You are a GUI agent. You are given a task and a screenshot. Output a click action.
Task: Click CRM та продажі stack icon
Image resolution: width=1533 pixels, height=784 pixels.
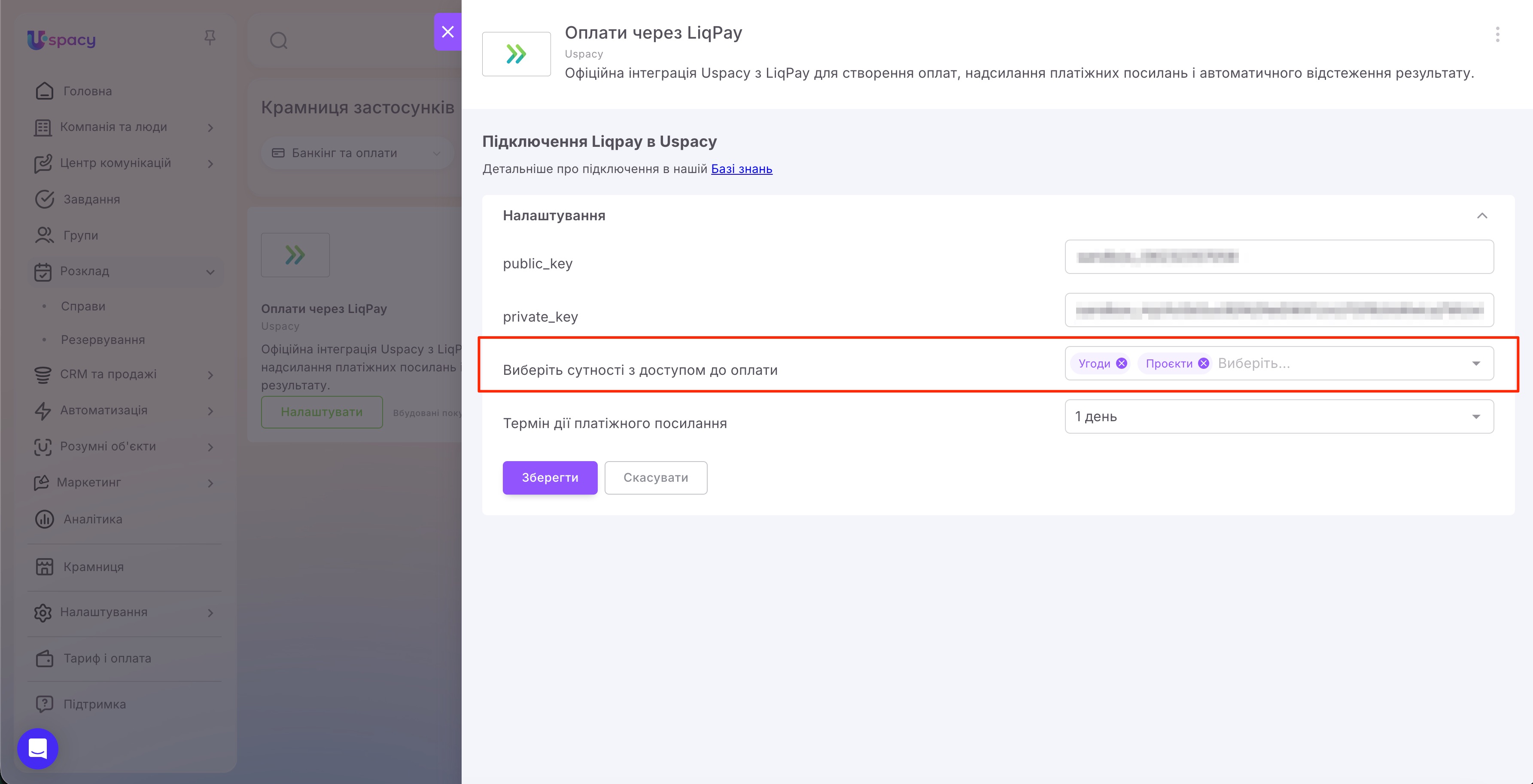click(x=43, y=375)
